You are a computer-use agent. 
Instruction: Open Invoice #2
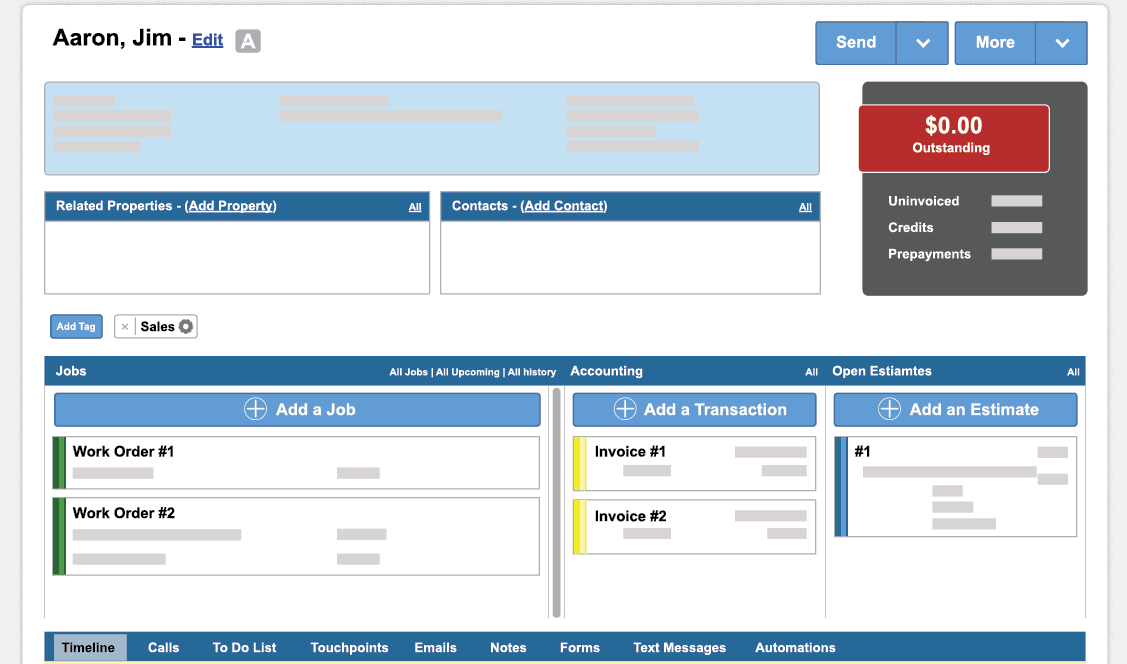point(694,527)
